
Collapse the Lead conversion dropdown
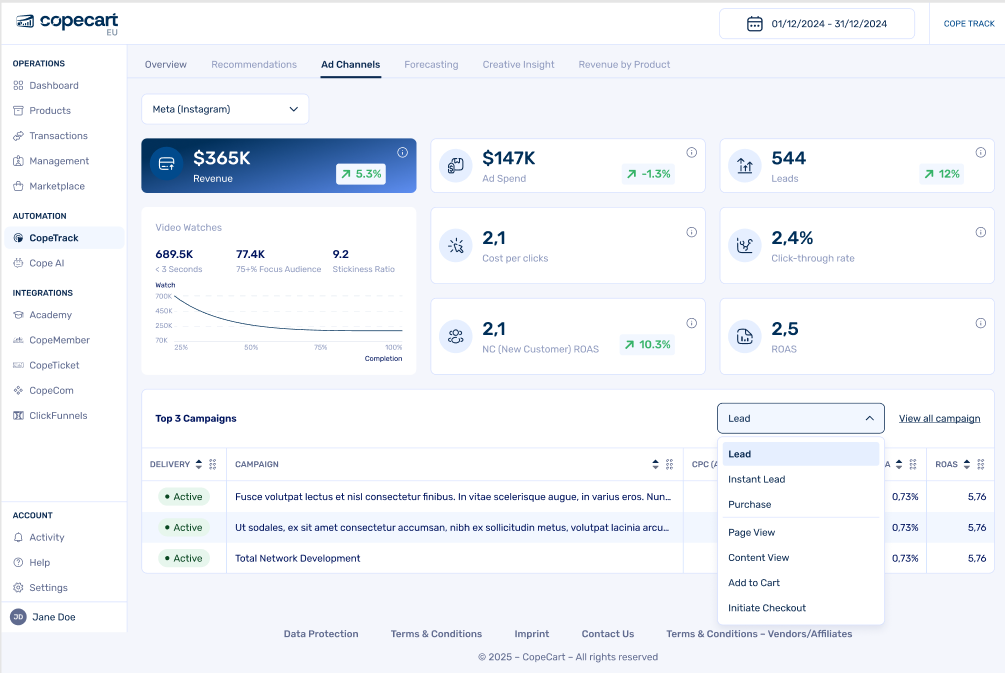pyautogui.click(x=801, y=419)
